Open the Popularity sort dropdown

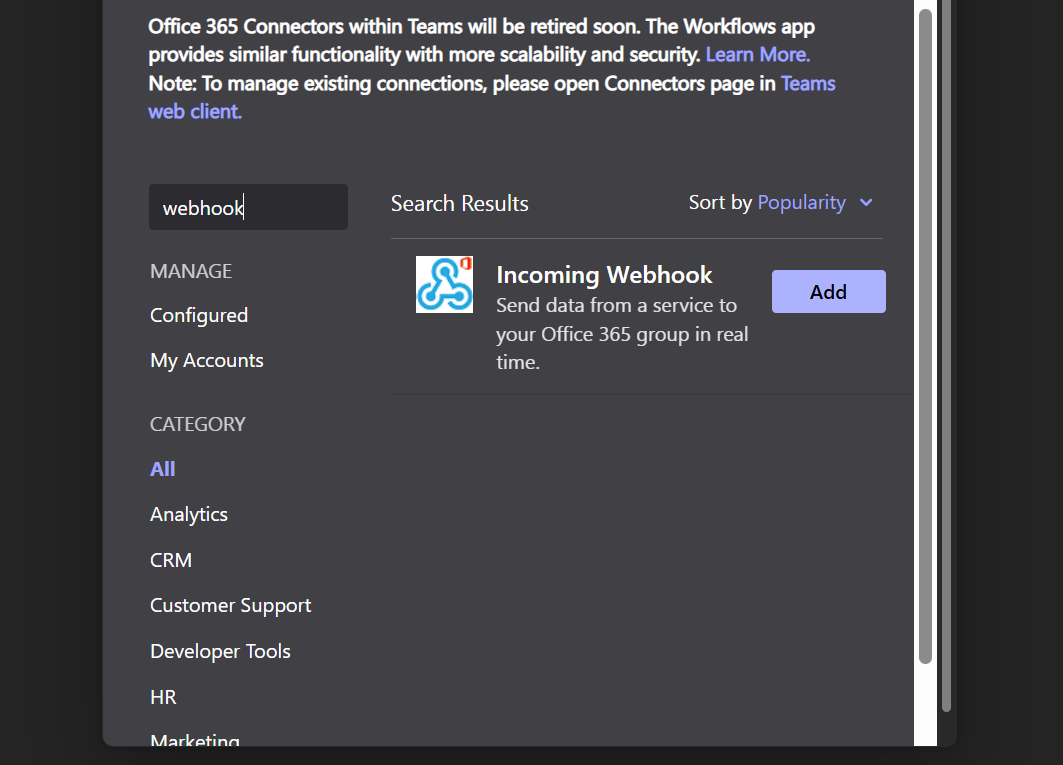802,202
